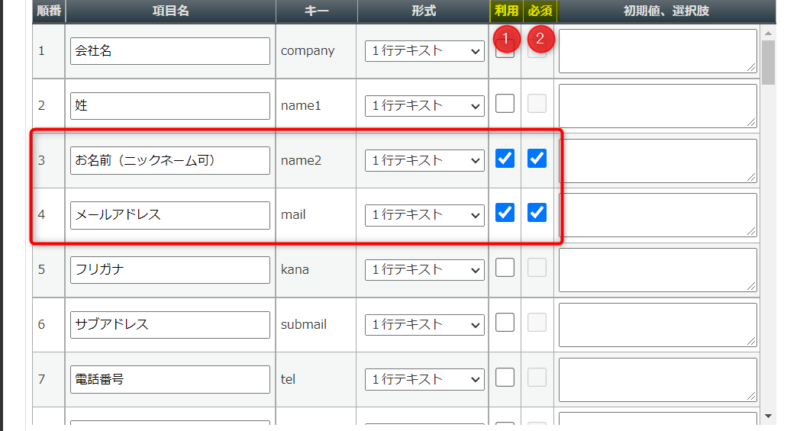Uncheck 必須 for メールアドレス row
This screenshot has width=800, height=431.
(537, 213)
